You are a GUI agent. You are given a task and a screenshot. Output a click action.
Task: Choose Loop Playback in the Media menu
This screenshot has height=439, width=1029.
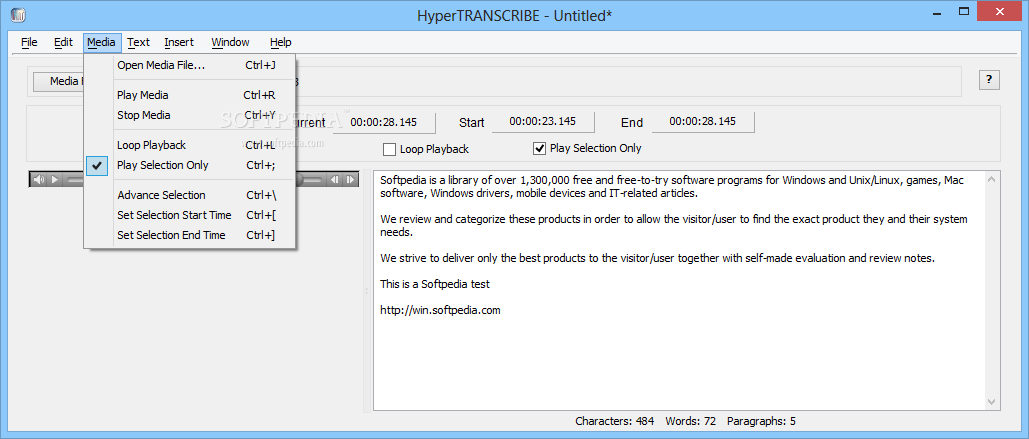190,145
